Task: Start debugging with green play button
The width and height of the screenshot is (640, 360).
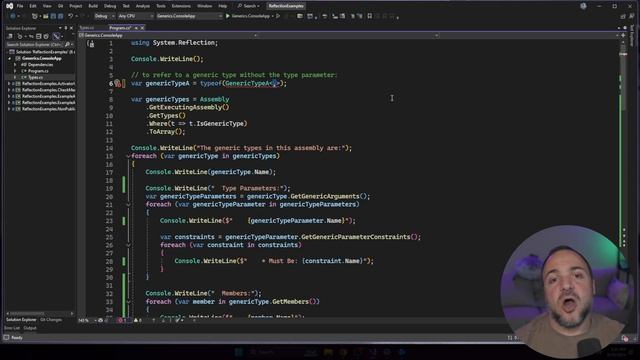Action: click(x=228, y=16)
